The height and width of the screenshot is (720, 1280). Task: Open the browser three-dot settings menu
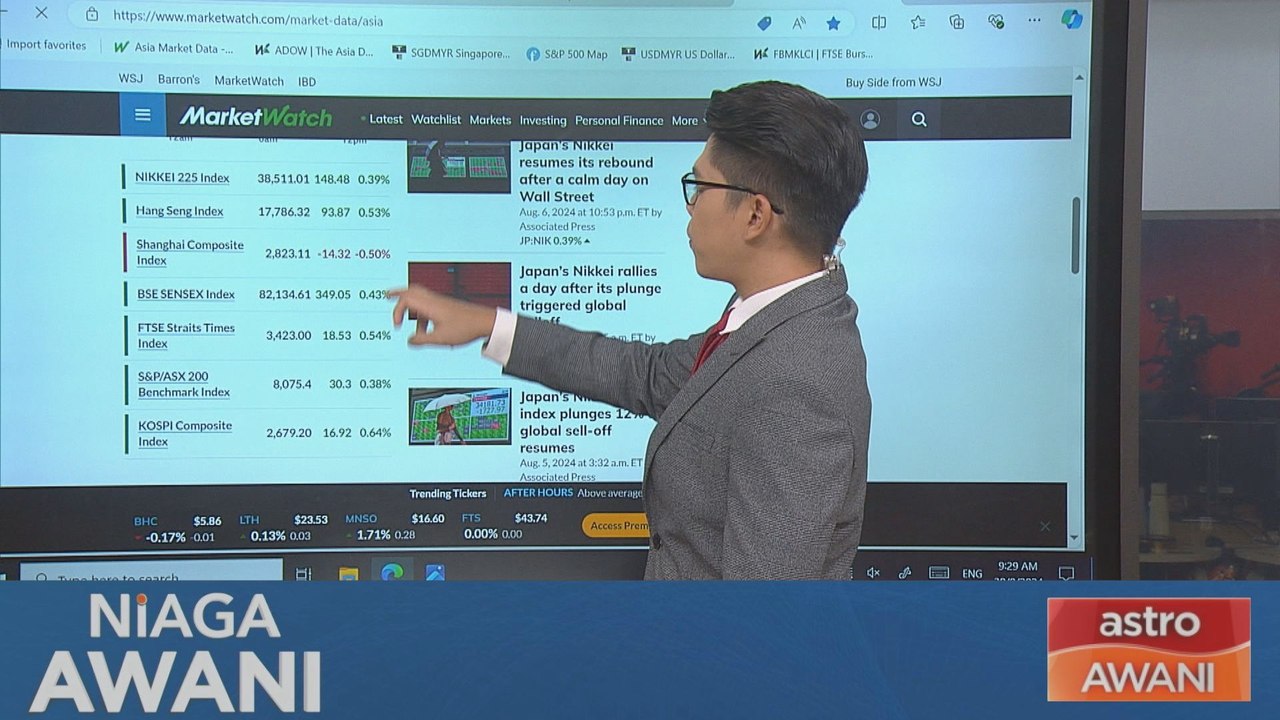pos(1034,20)
